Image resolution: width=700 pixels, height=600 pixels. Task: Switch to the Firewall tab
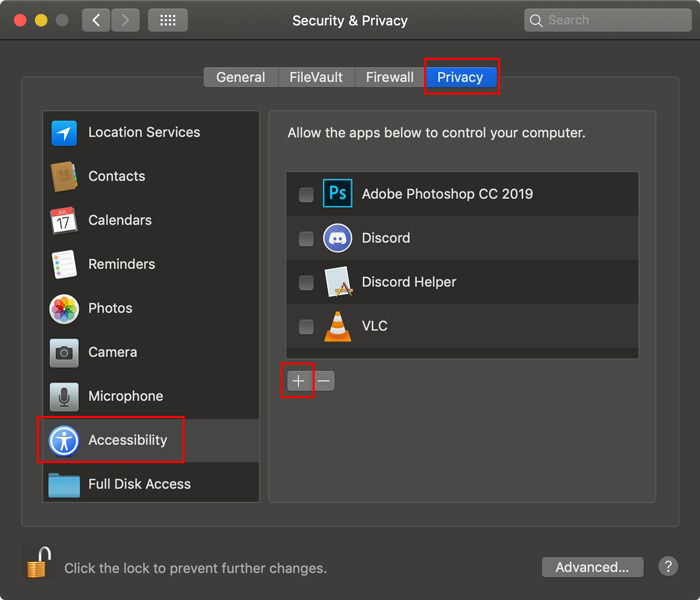[x=390, y=77]
